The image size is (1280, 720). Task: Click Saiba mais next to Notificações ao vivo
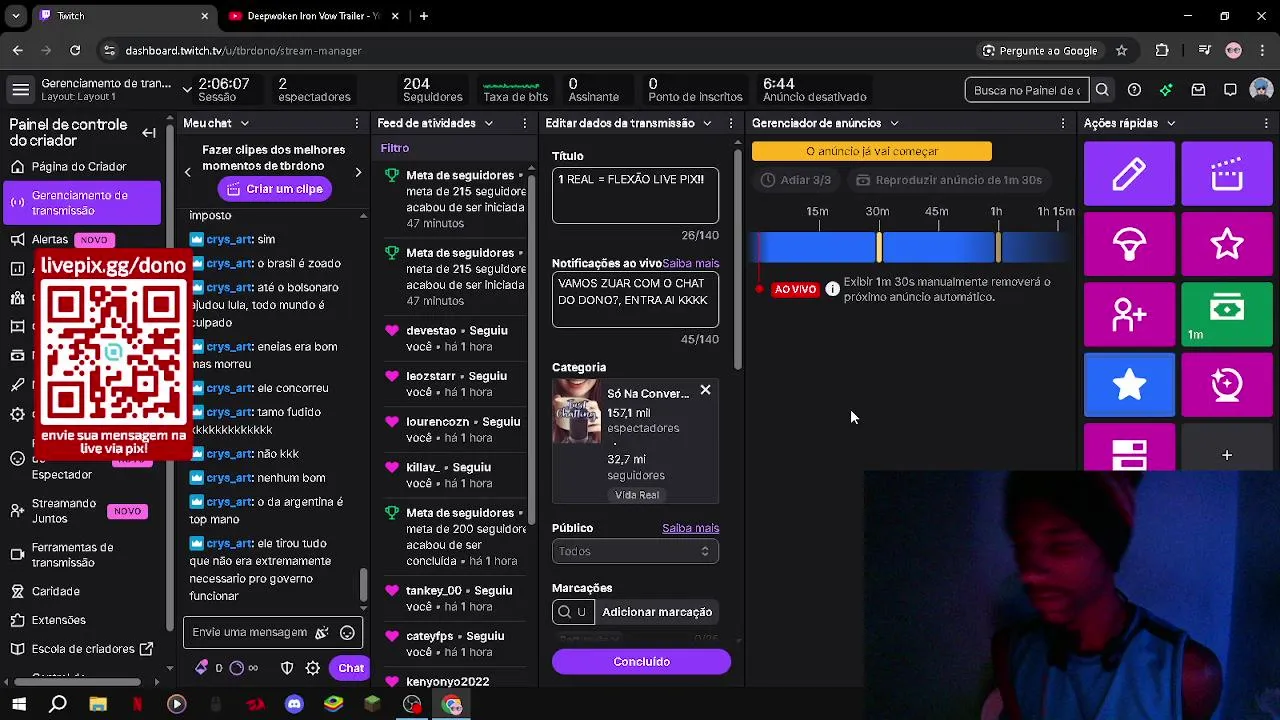pos(691,263)
